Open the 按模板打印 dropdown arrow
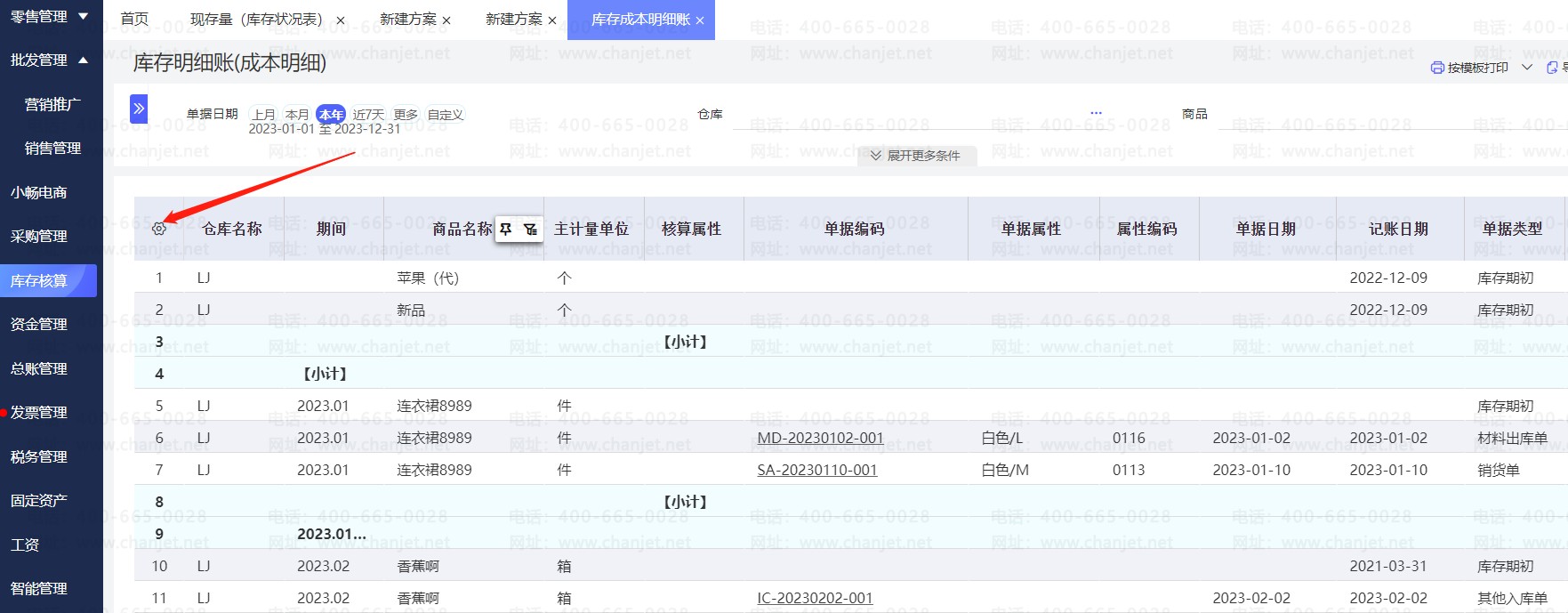 click(x=1527, y=68)
